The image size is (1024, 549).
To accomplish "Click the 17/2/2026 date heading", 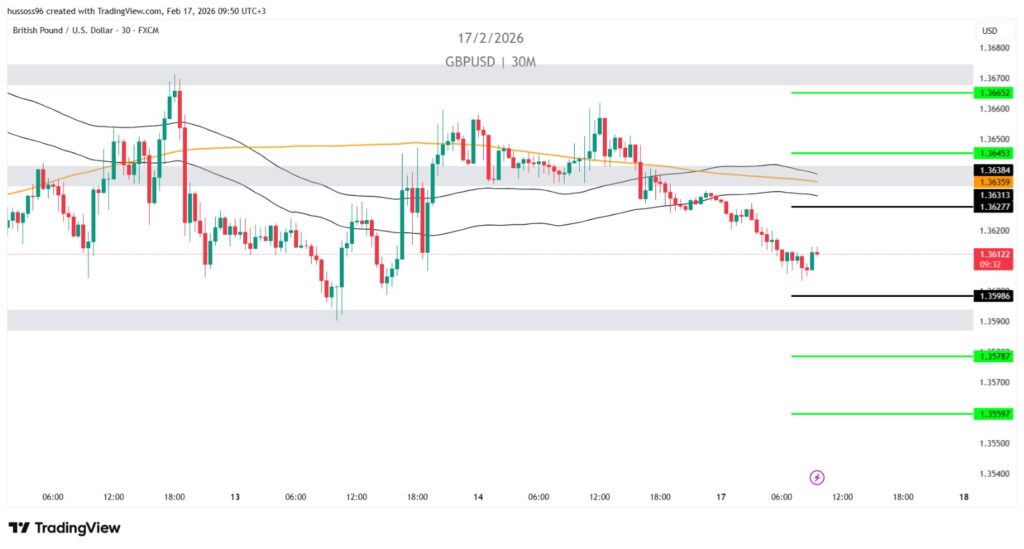I will pos(491,38).
